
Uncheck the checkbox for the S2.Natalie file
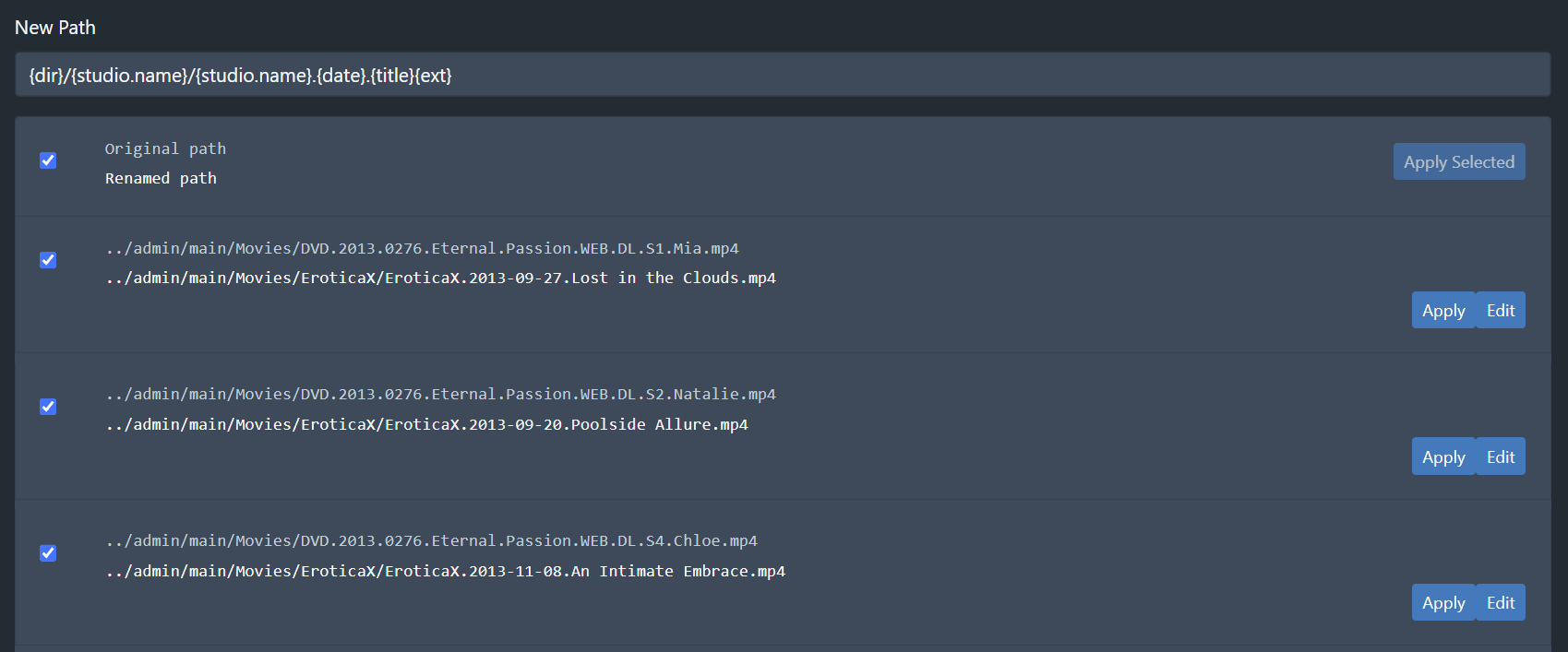[x=48, y=407]
